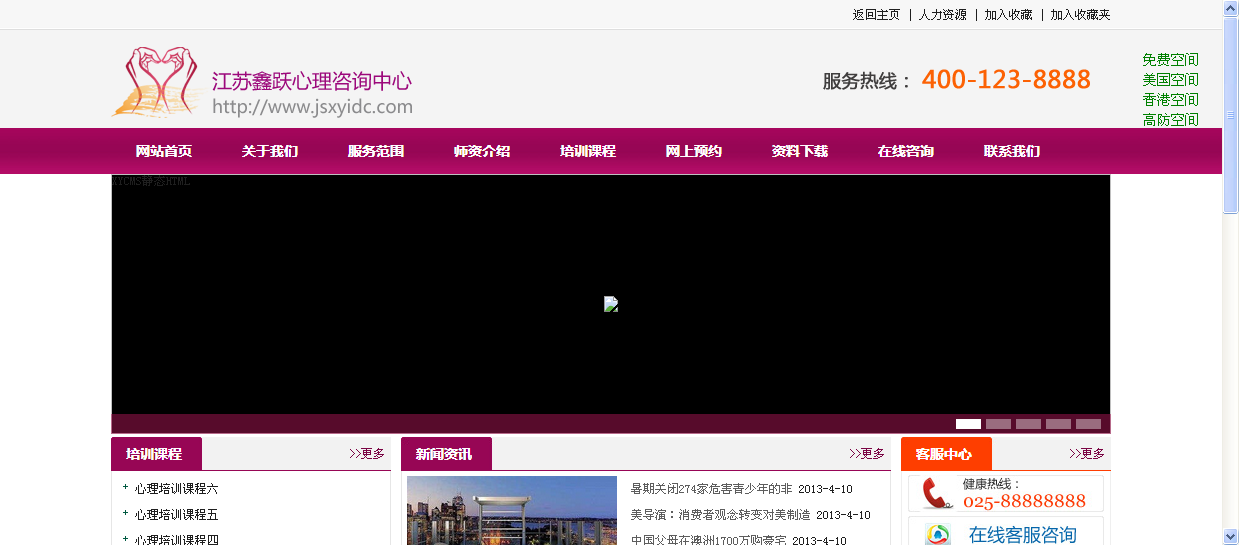
Task: Navigate to 培训课程 in nav bar
Action: pyautogui.click(x=588, y=151)
